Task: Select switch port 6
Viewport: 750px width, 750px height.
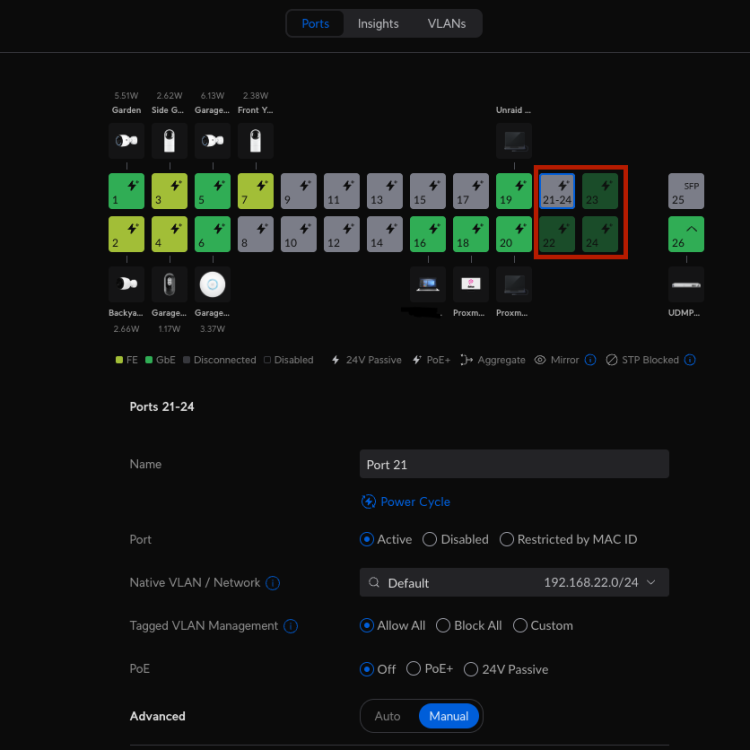Action: pyautogui.click(x=212, y=234)
